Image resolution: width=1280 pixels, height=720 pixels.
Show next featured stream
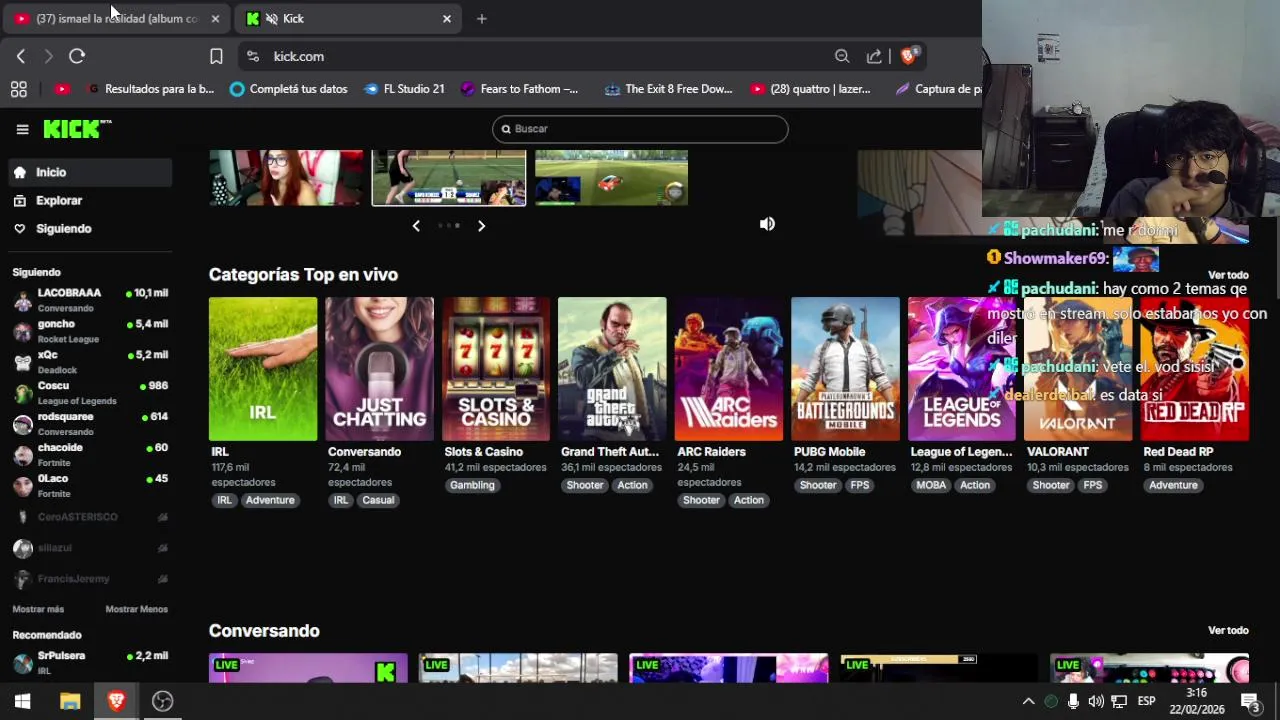pos(481,226)
